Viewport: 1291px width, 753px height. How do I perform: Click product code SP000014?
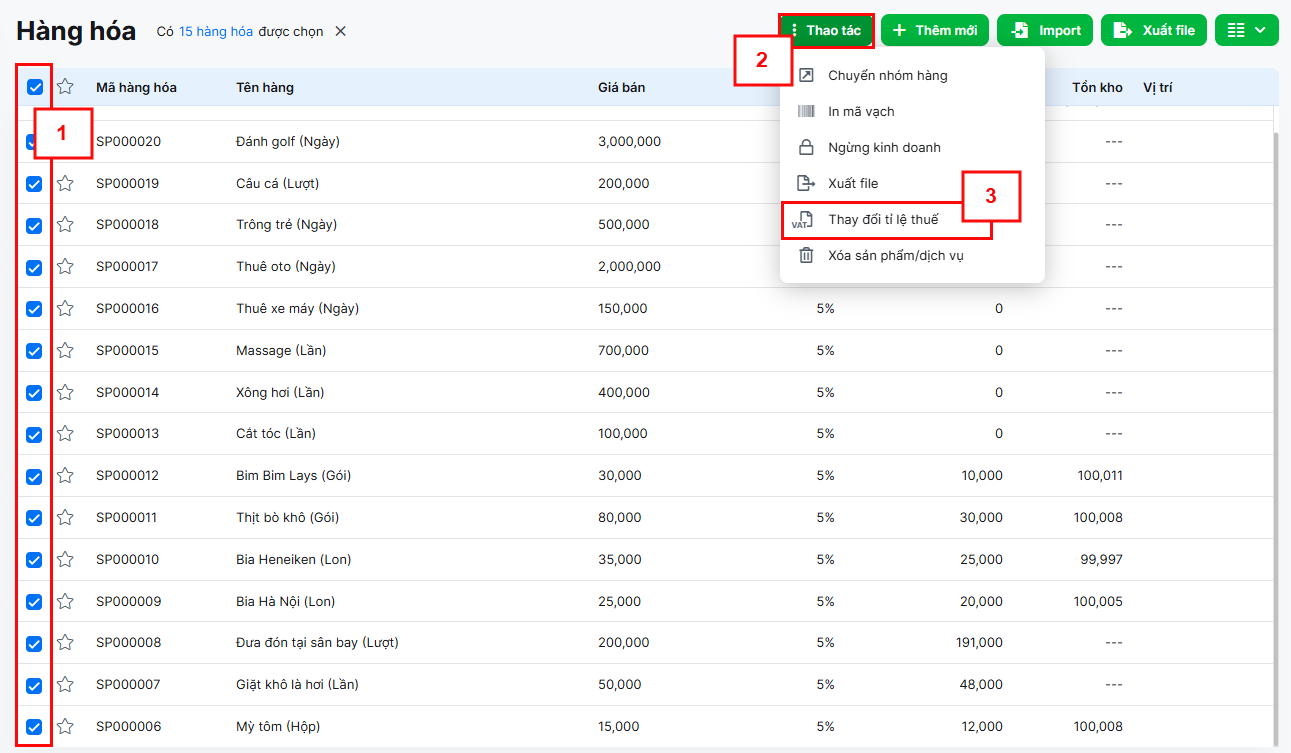(x=127, y=393)
